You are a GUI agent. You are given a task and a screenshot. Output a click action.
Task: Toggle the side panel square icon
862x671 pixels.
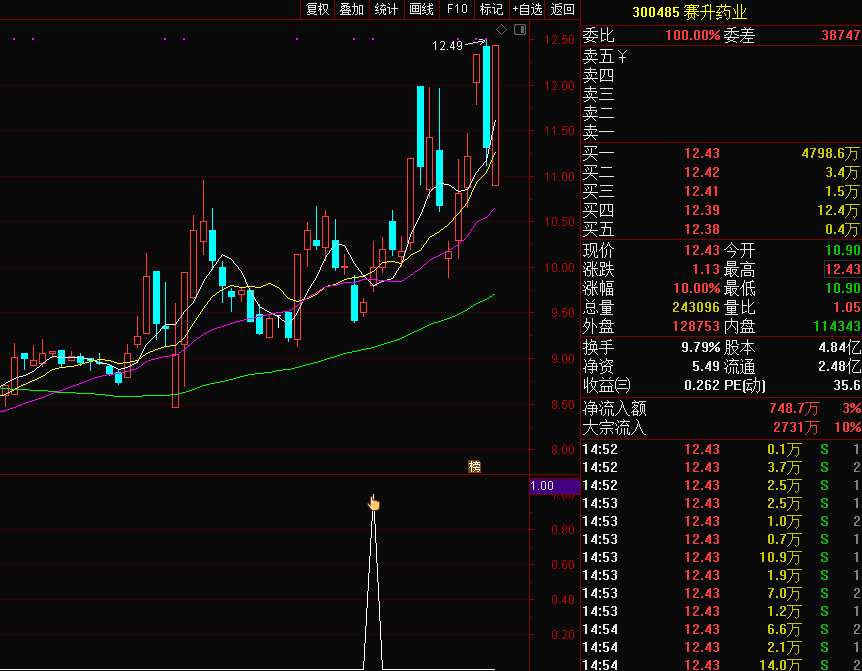pos(520,30)
